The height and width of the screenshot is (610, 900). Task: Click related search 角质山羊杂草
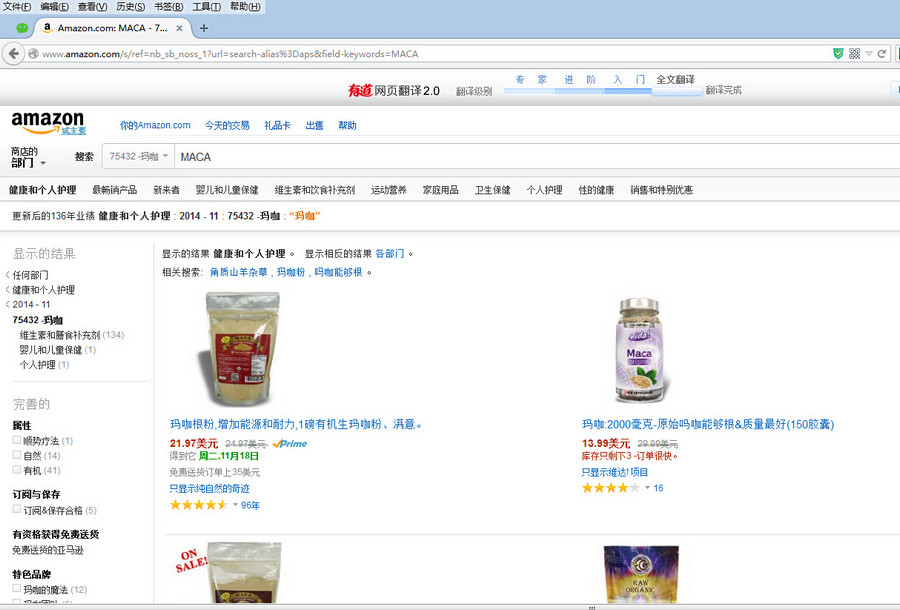pyautogui.click(x=238, y=272)
